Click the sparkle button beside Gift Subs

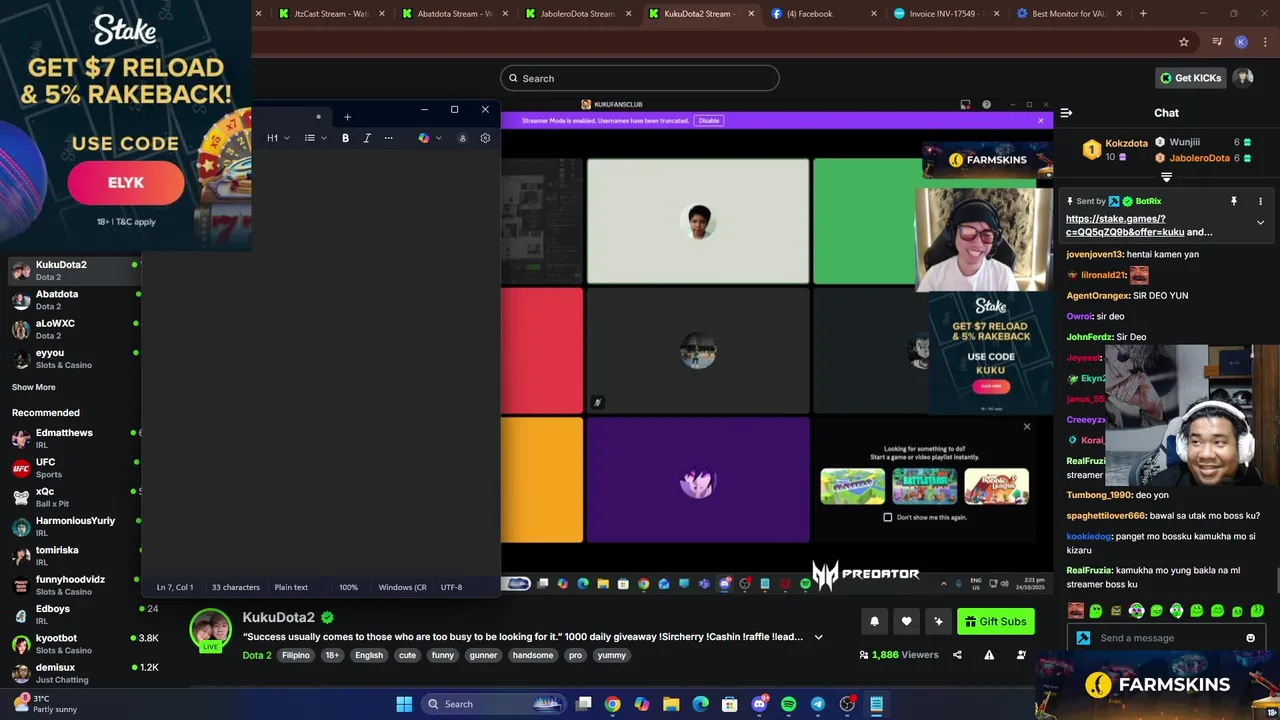coord(938,621)
